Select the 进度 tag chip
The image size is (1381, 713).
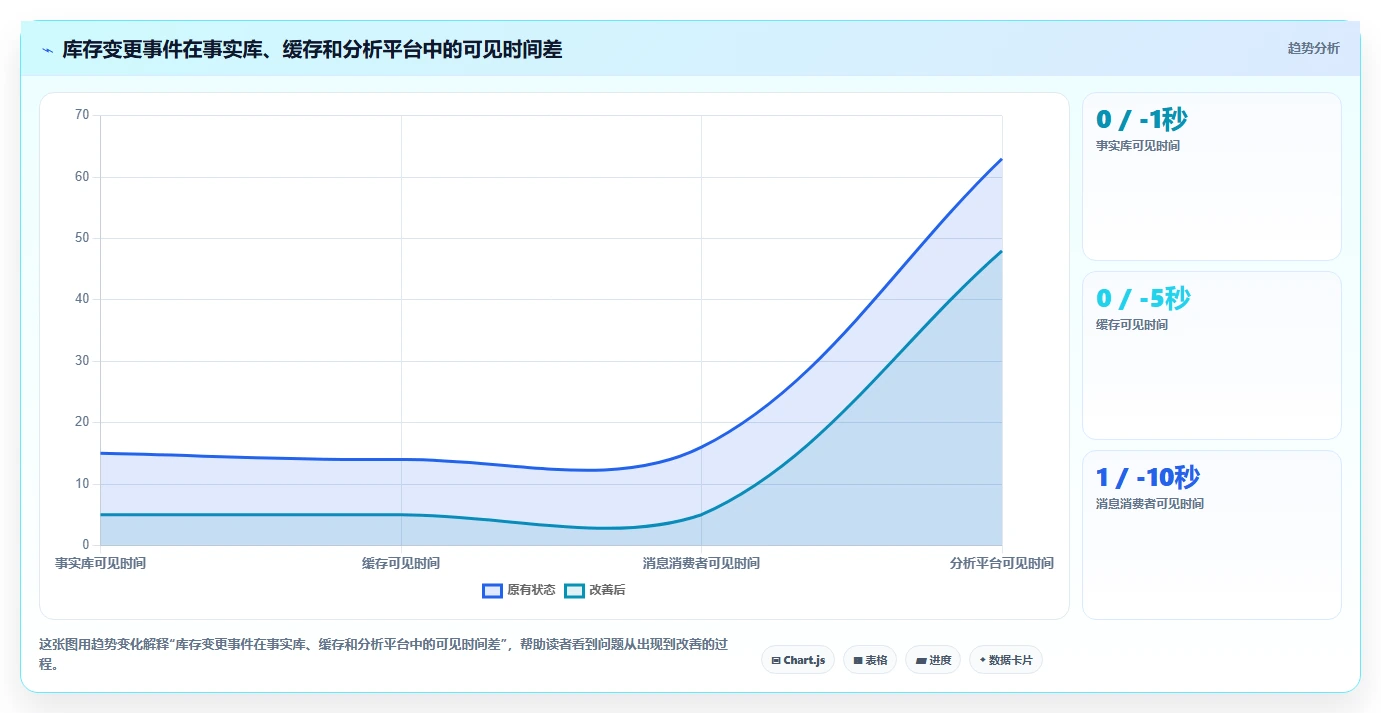coord(933,660)
